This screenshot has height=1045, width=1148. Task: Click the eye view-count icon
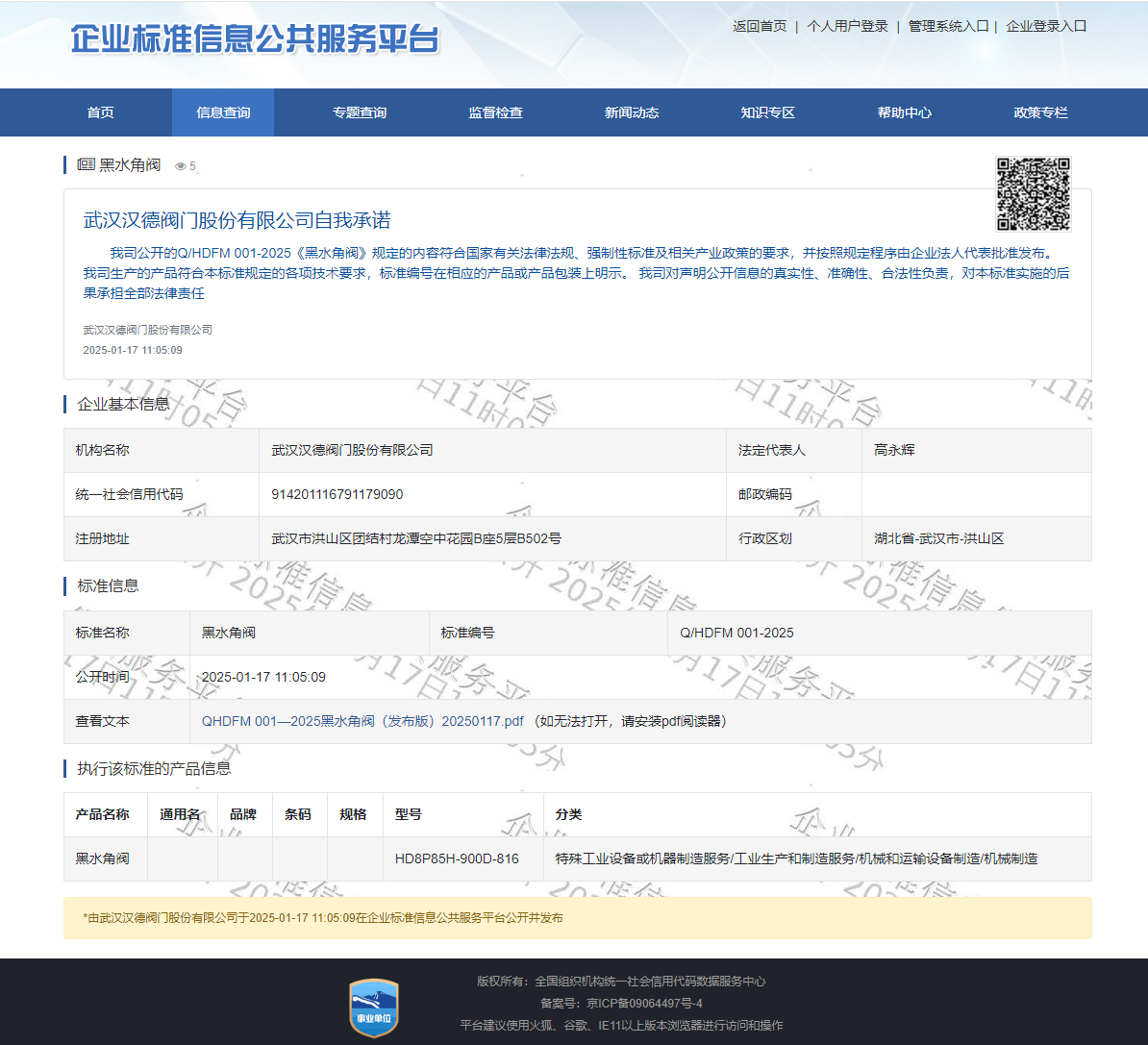(x=180, y=166)
